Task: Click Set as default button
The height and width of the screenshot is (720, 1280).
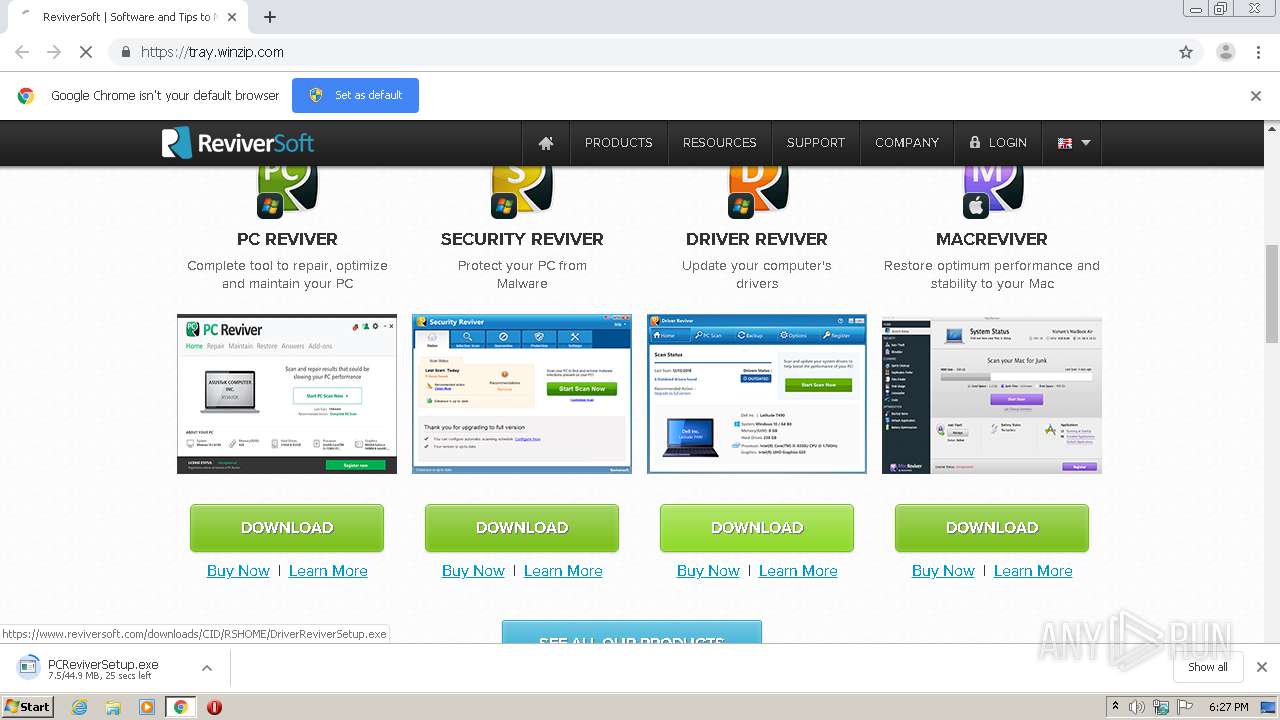Action: tap(355, 96)
